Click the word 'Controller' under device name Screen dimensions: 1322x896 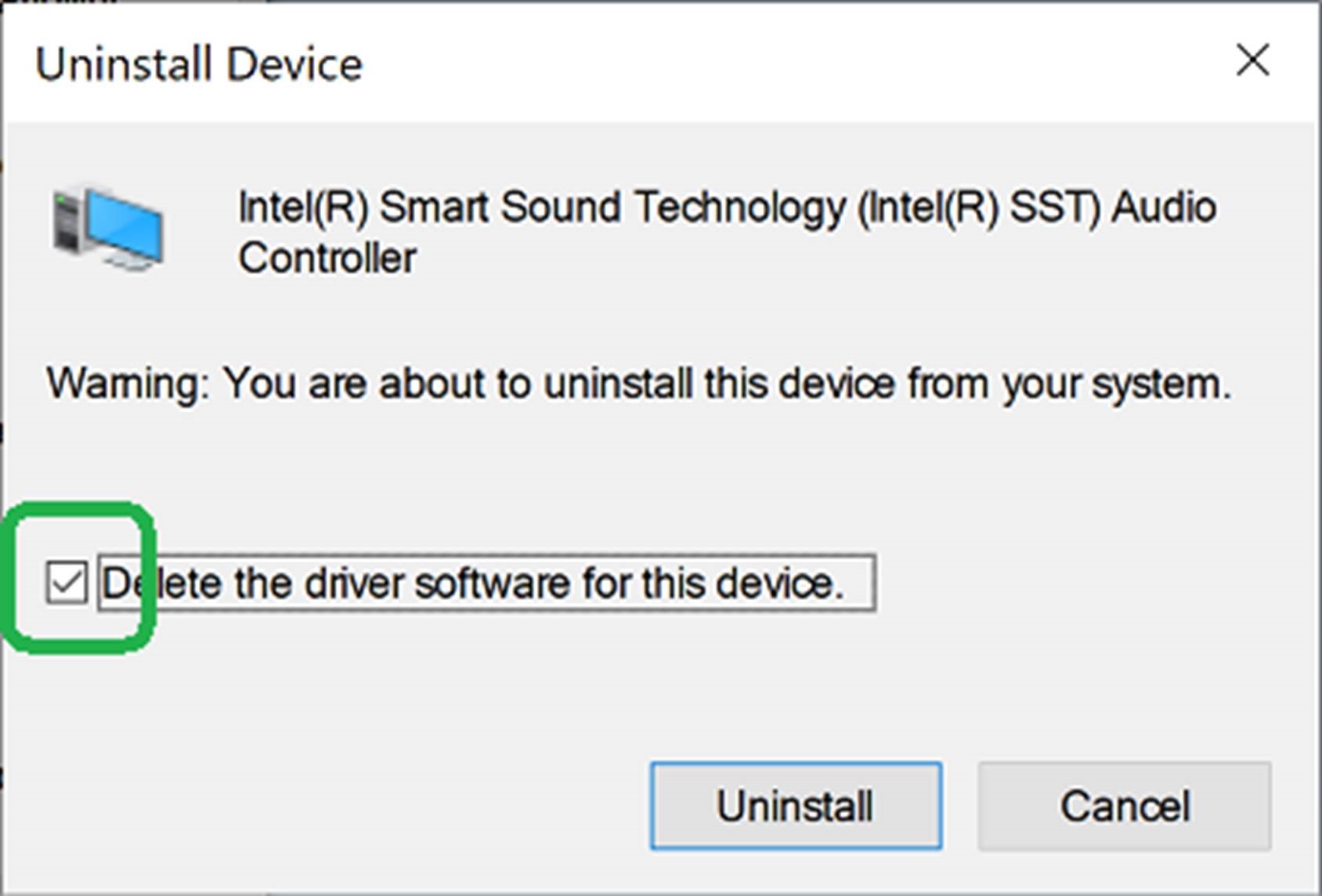(327, 258)
